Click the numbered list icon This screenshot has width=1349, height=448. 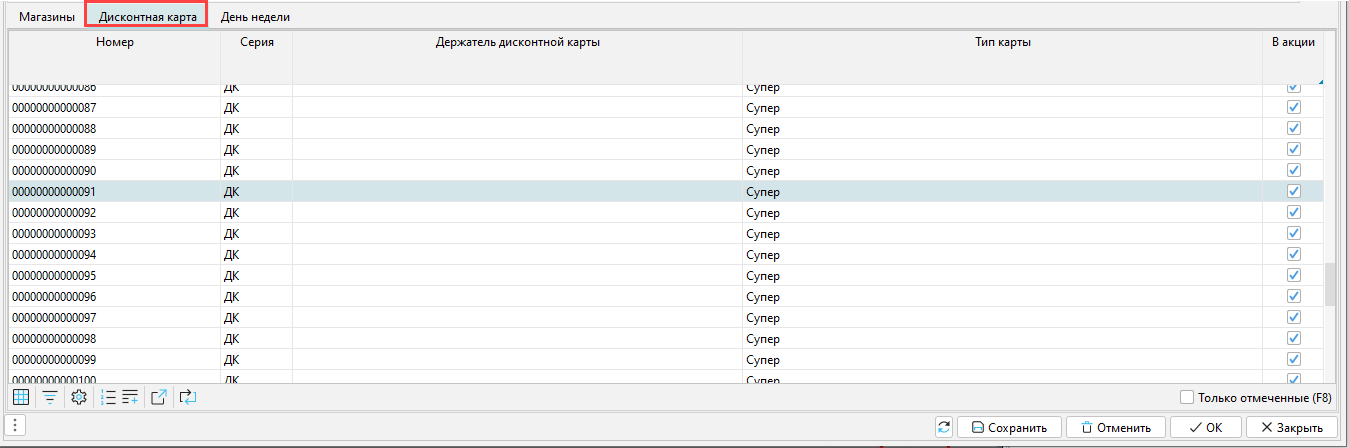109,397
